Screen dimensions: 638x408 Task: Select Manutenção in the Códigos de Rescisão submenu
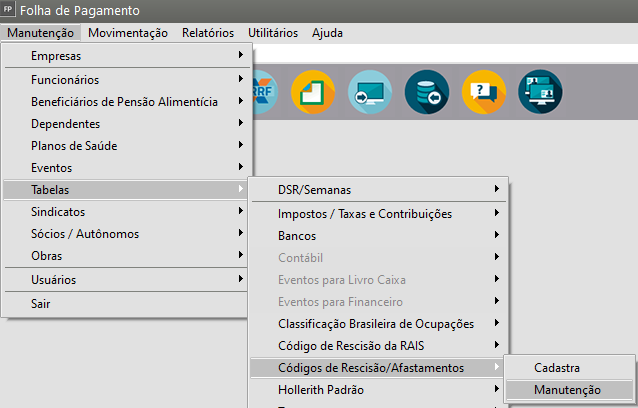click(567, 390)
